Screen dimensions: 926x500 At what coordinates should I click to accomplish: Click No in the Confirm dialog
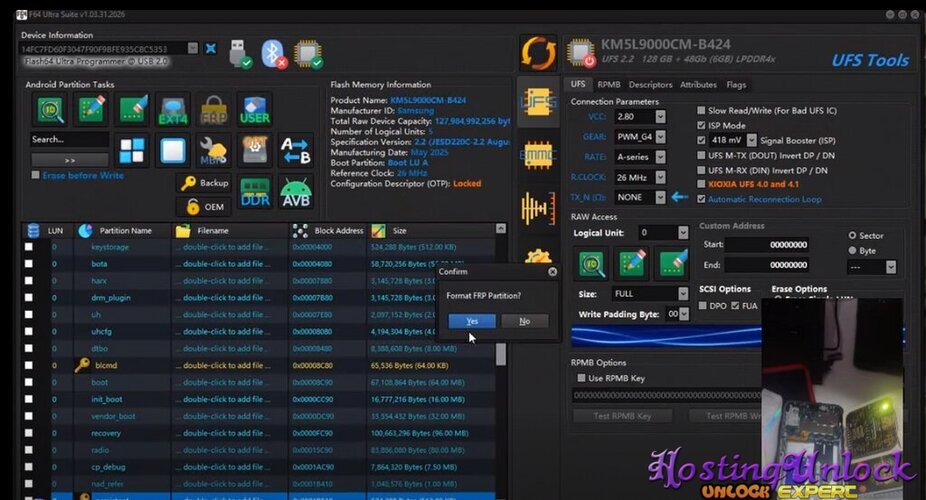pos(524,321)
